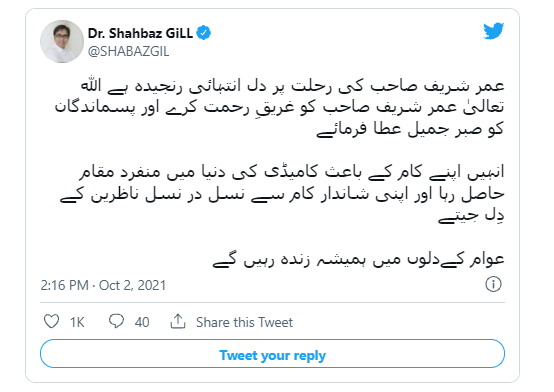
Task: Click the Twitter bird logo
Action: [494, 31]
